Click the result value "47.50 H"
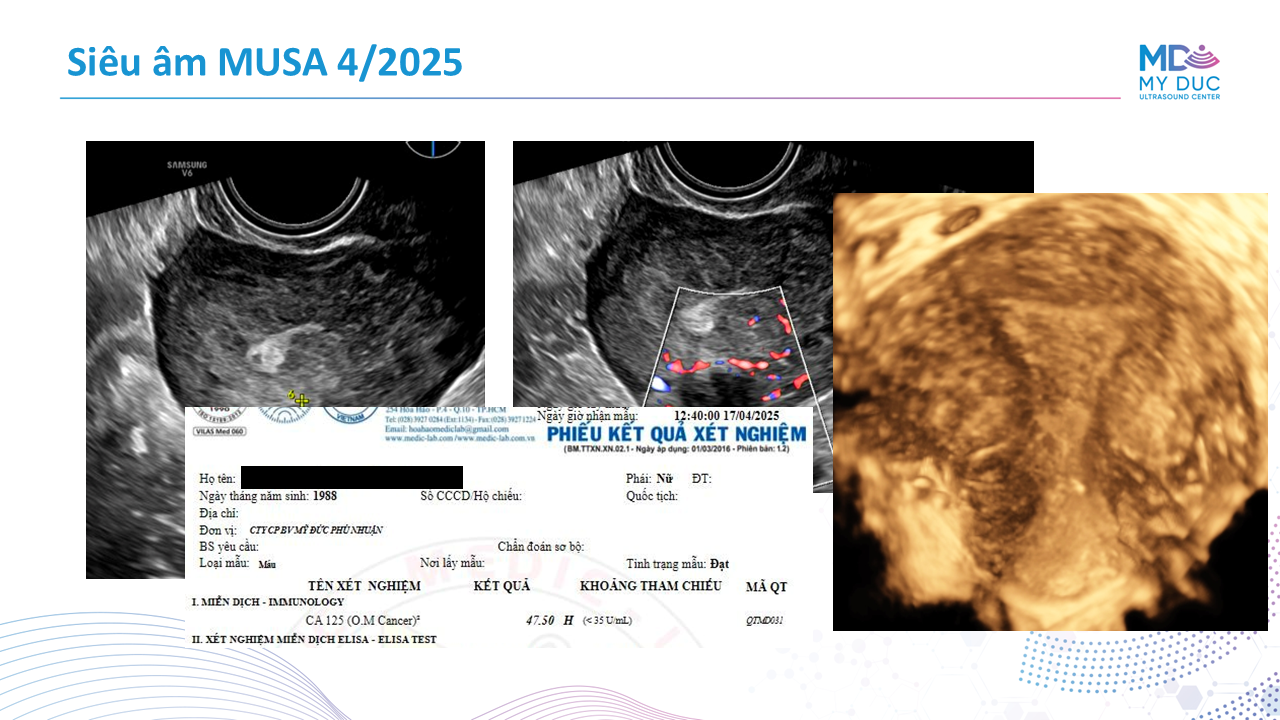The height and width of the screenshot is (720, 1280). (x=550, y=620)
